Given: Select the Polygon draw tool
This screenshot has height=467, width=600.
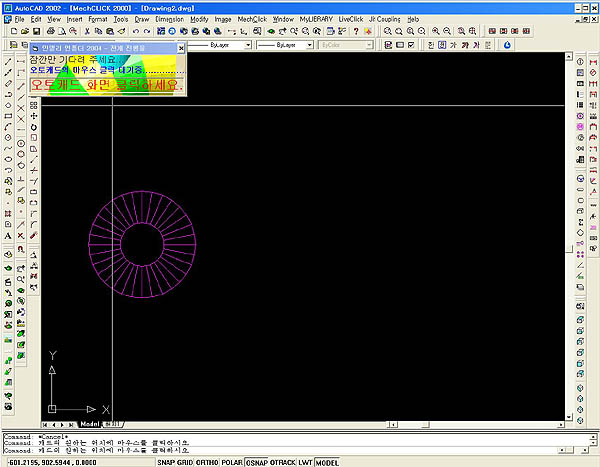Looking at the screenshot, I should coord(8,105).
